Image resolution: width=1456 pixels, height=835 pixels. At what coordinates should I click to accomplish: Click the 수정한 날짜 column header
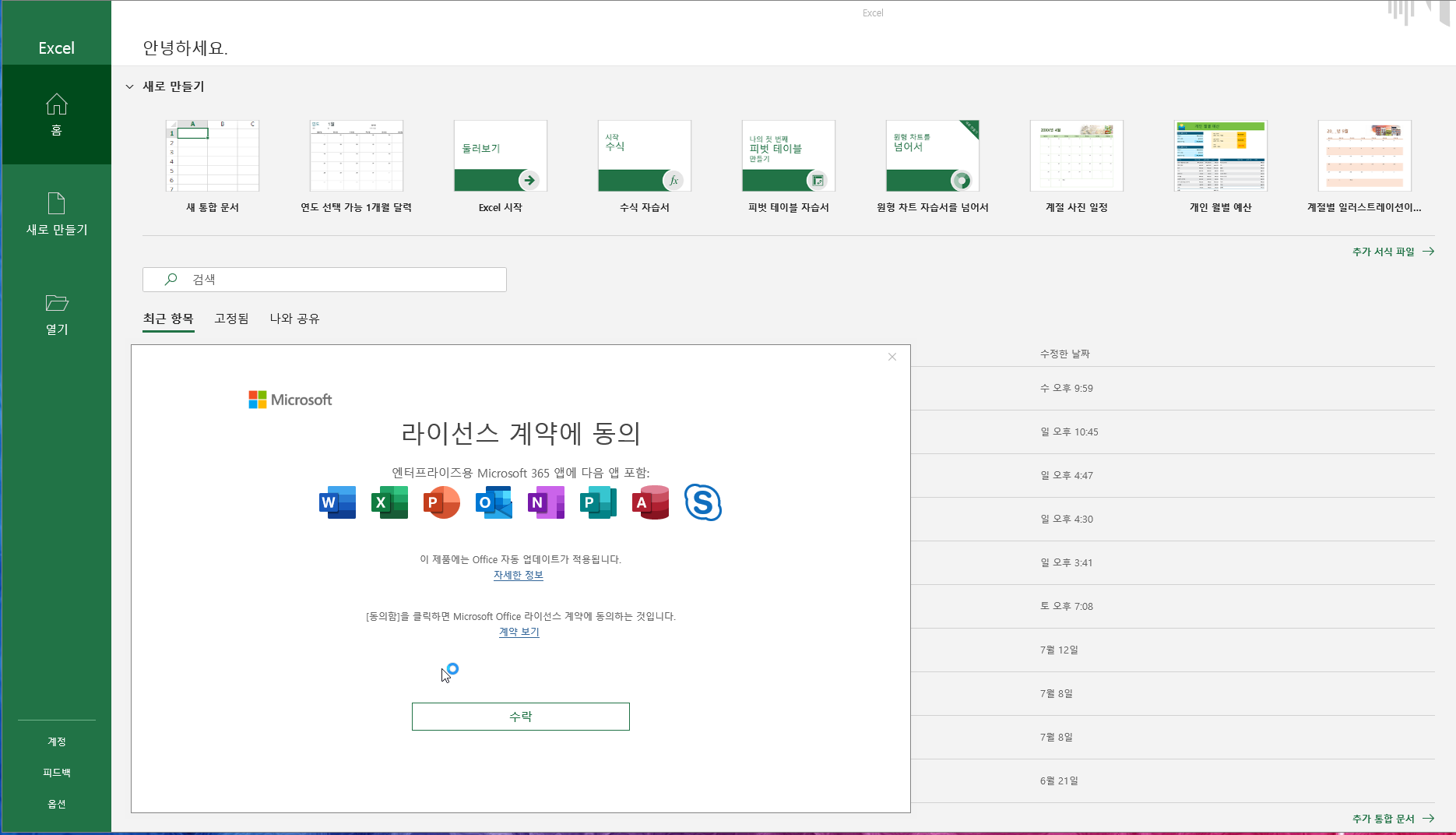(1065, 354)
